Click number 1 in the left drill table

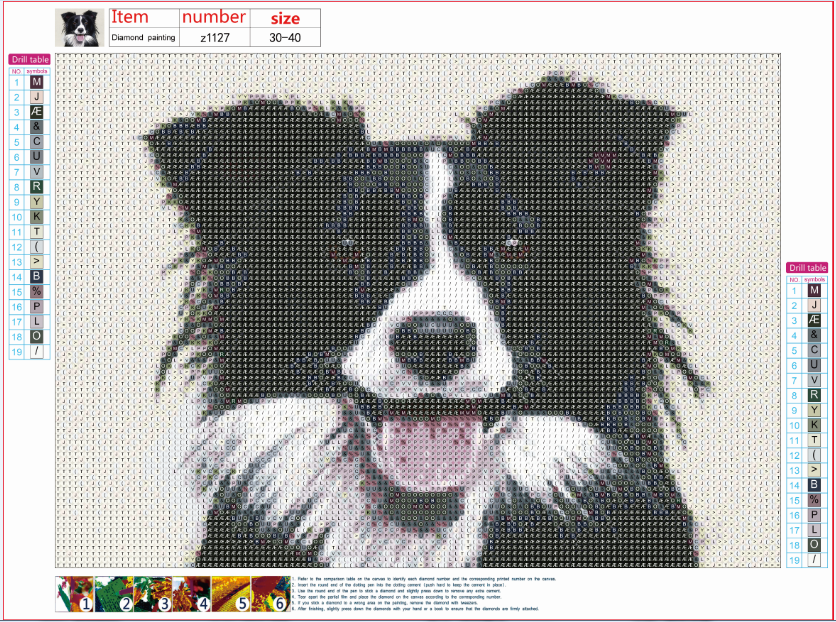pyautogui.click(x=17, y=82)
